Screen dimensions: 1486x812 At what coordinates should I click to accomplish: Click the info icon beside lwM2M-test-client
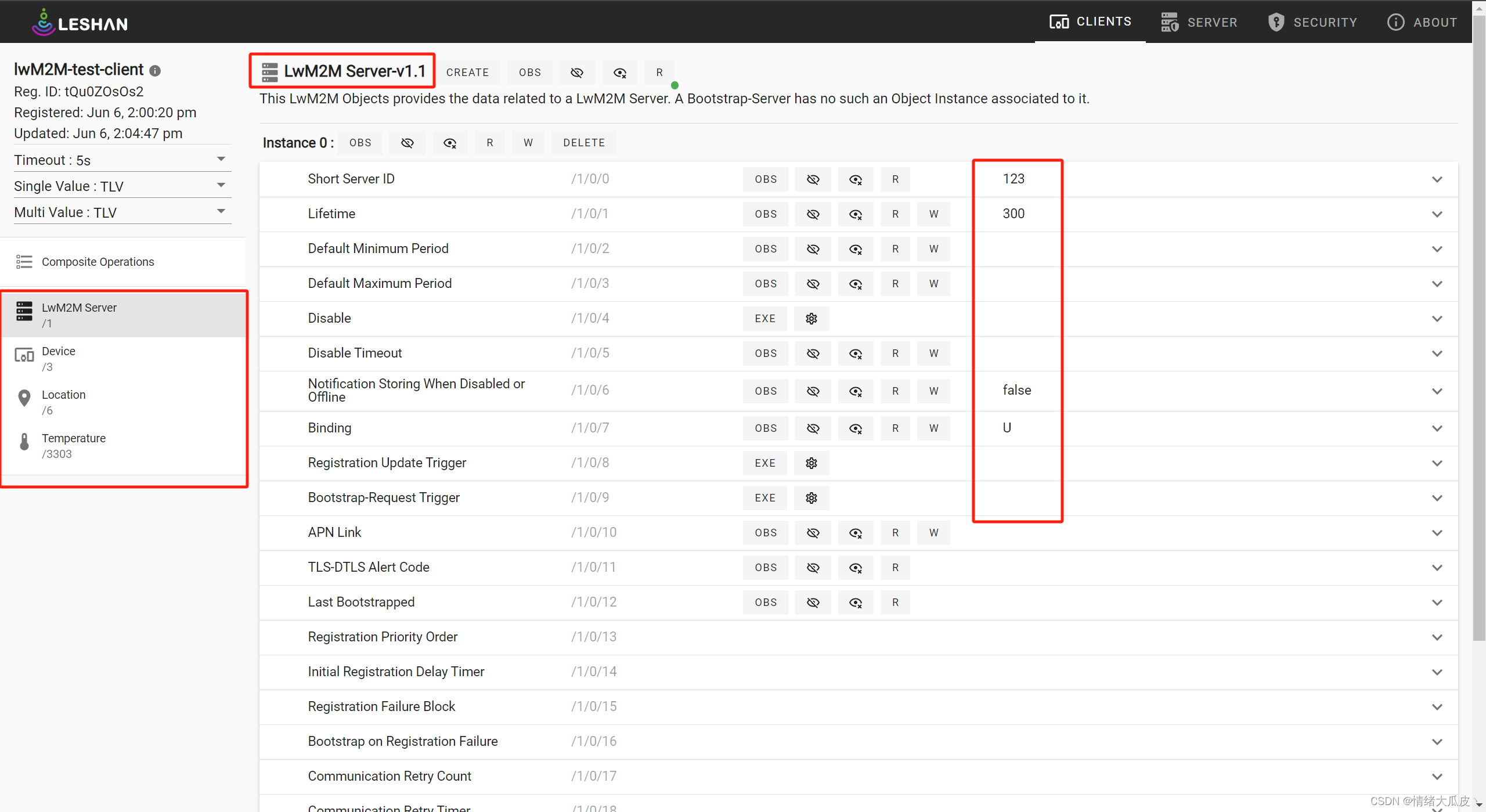coord(154,71)
